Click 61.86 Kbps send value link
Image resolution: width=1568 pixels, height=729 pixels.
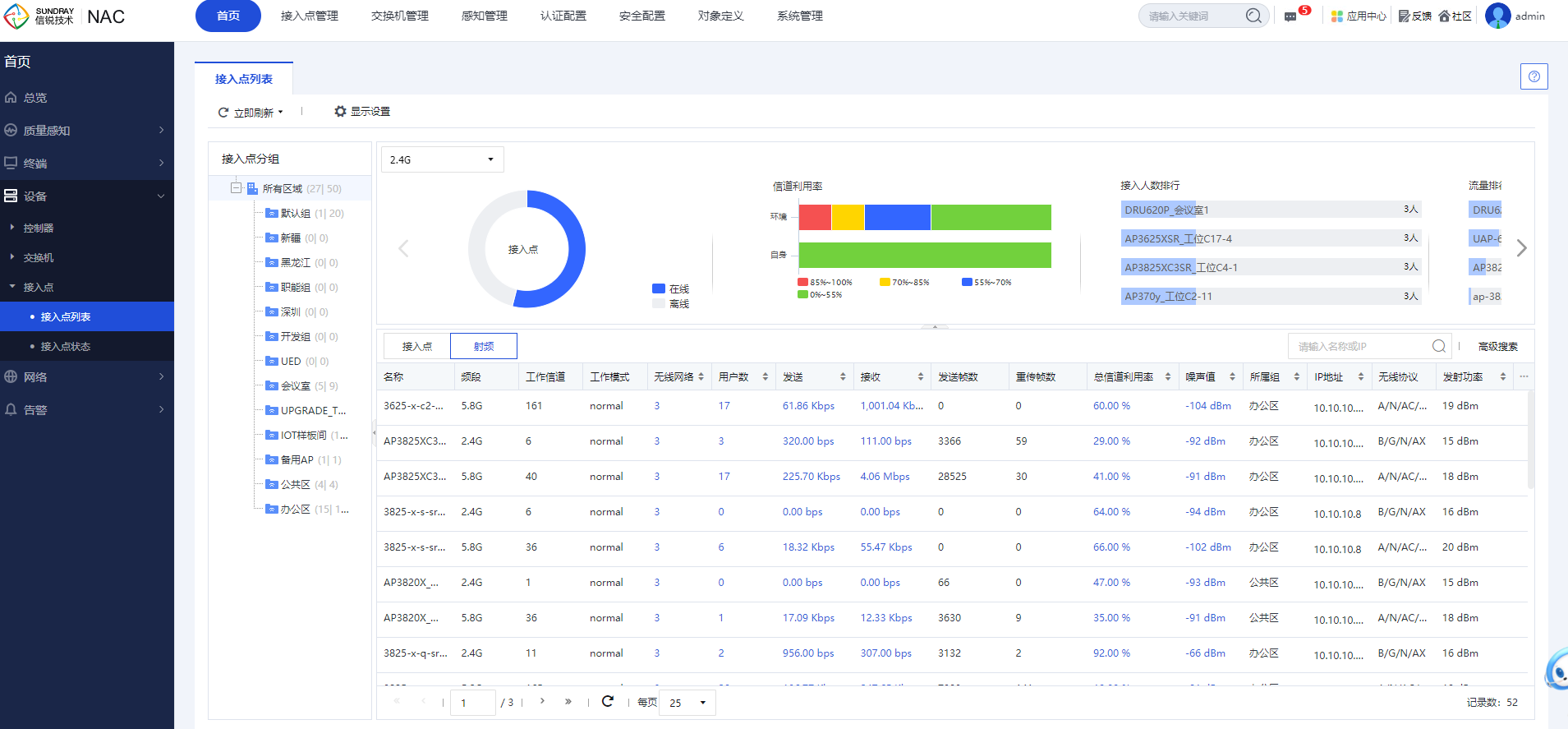tap(808, 406)
